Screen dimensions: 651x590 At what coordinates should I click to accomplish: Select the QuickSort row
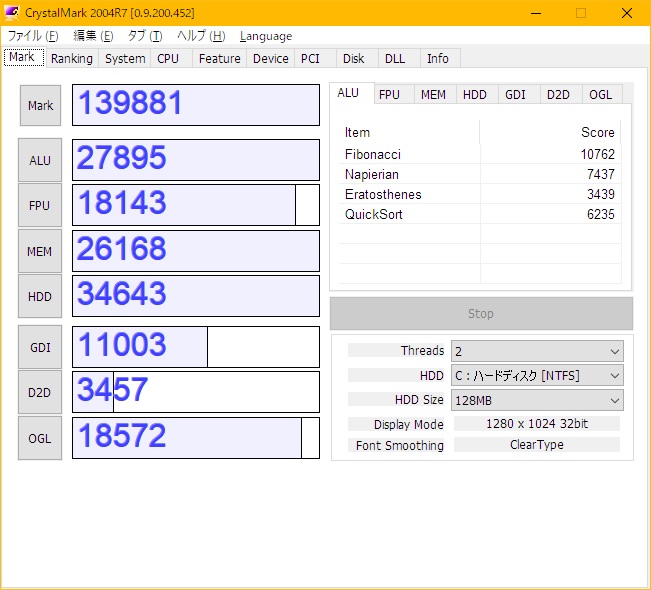480,214
